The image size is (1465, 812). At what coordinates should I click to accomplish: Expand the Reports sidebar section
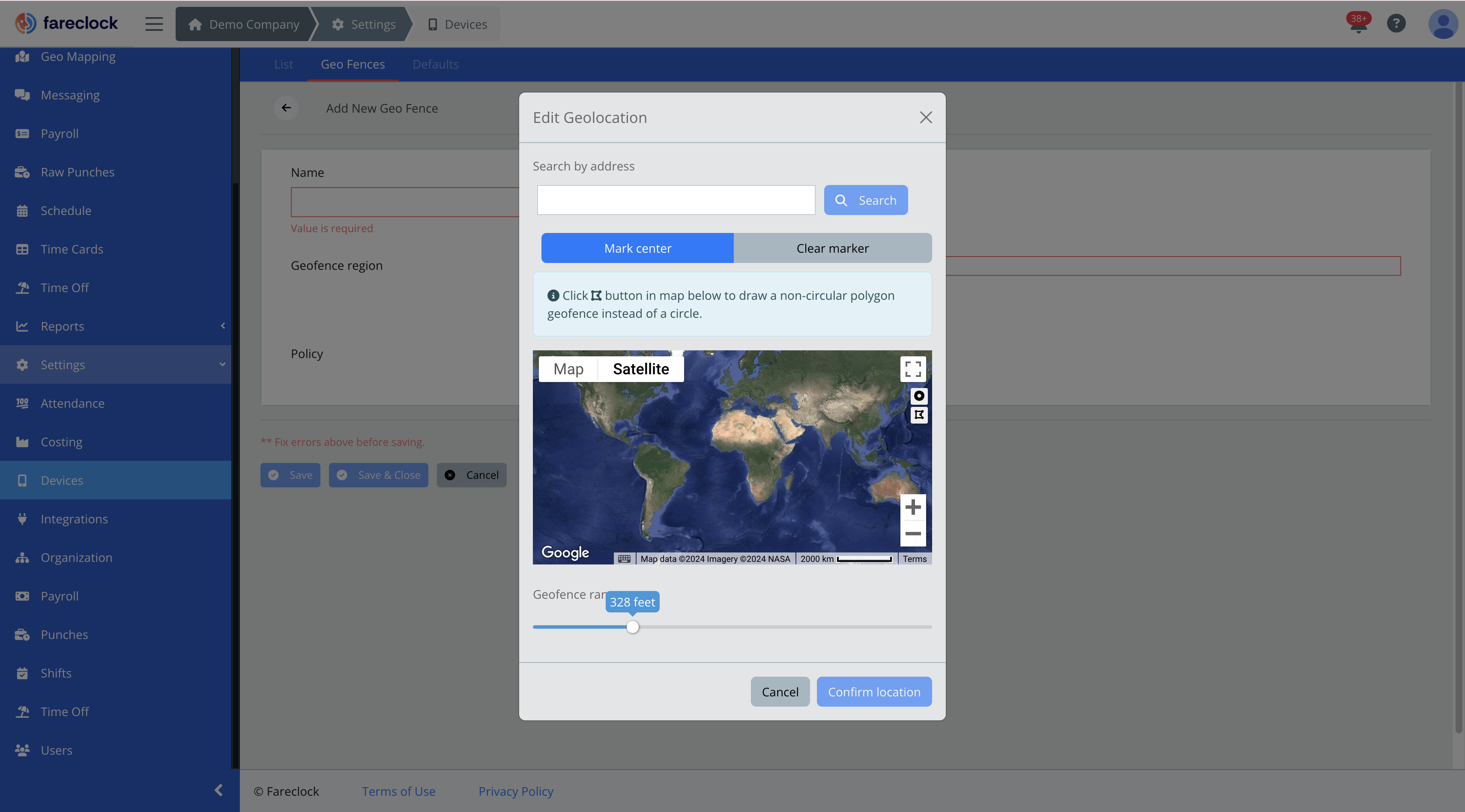(x=63, y=326)
